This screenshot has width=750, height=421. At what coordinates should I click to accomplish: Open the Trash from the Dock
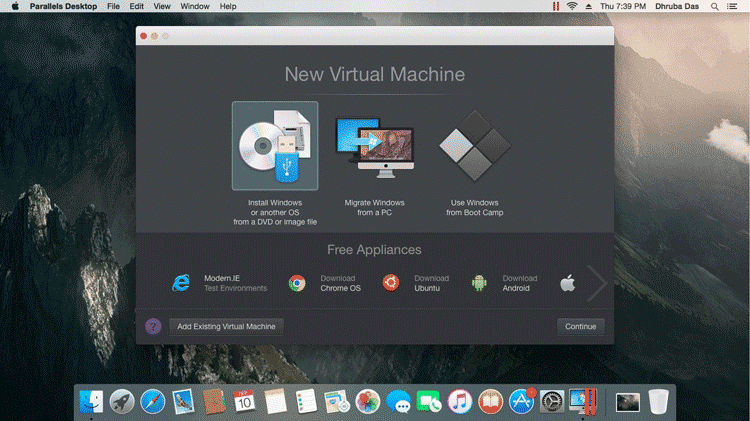tap(659, 401)
